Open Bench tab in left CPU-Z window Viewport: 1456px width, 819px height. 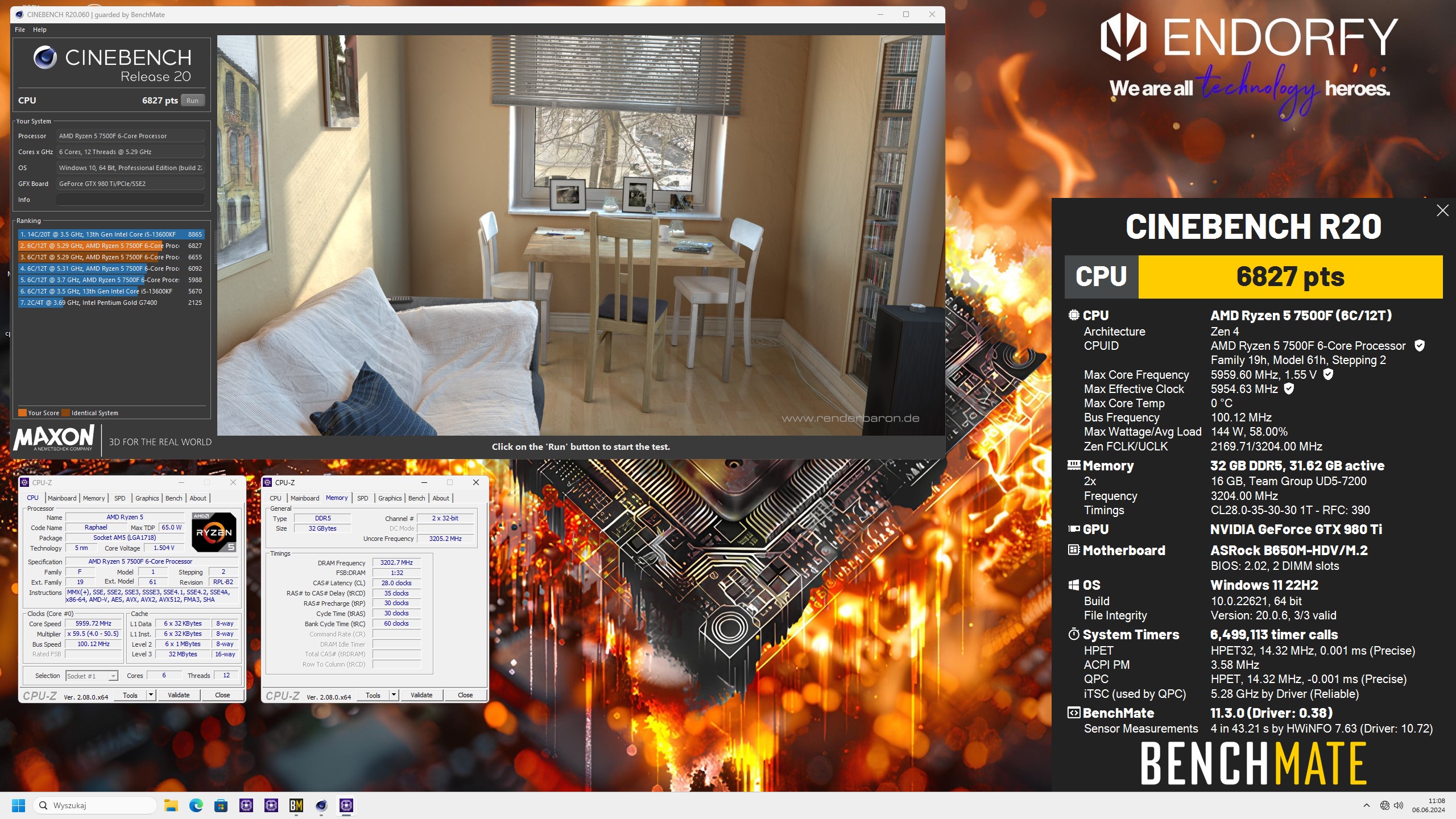click(174, 498)
